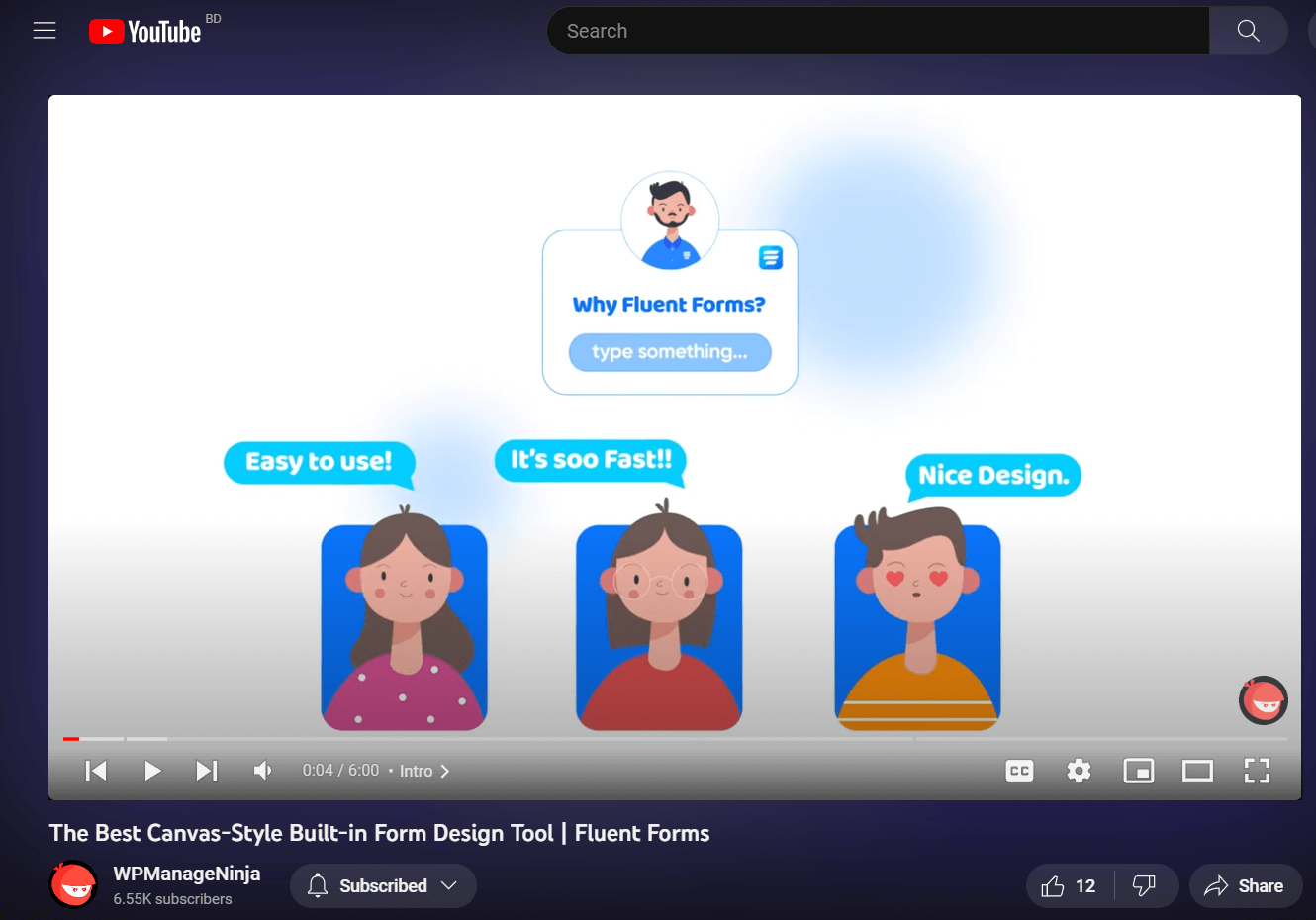Focus the Search input field
Screen dimensions: 1316x920
click(x=879, y=31)
